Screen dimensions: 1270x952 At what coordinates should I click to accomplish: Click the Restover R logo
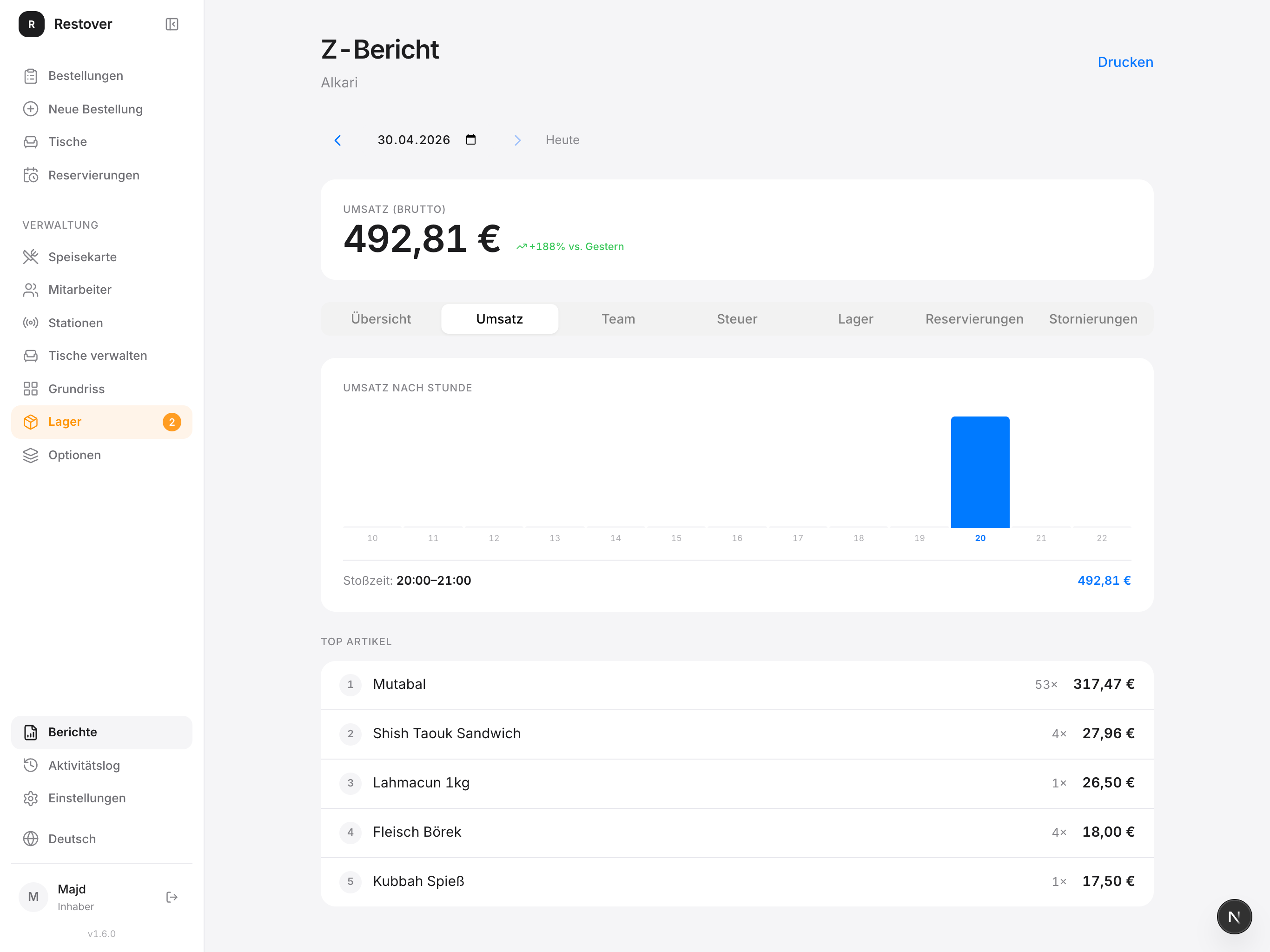pos(32,24)
